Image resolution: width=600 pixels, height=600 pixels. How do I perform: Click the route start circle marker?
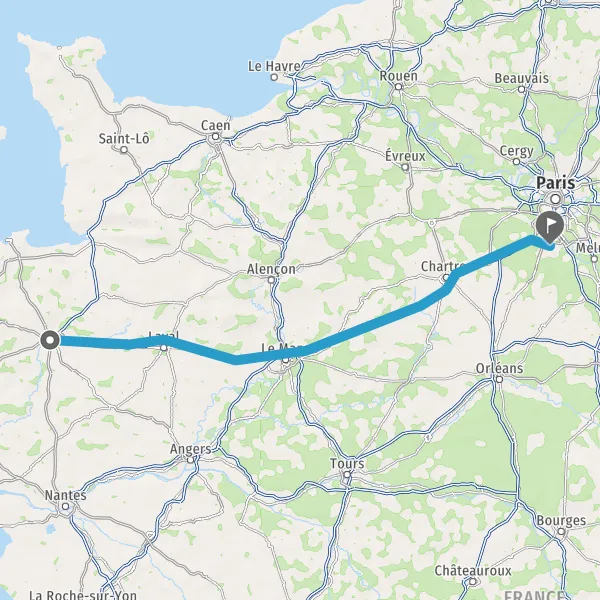coord(50,340)
